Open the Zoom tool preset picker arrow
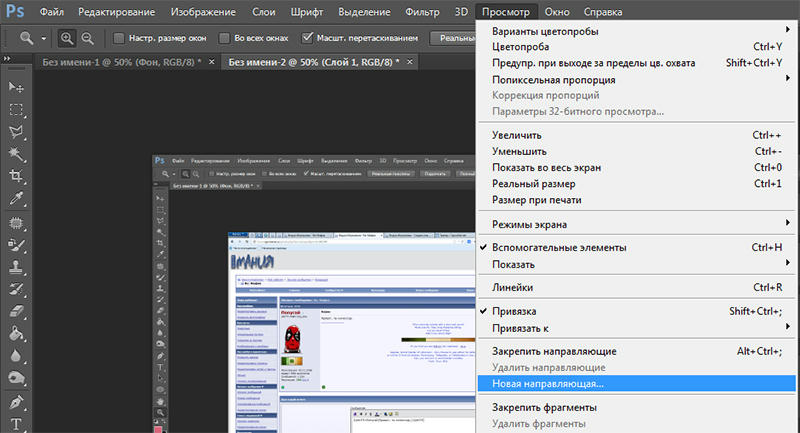Screen dimensions: 800x433 click(x=43, y=38)
